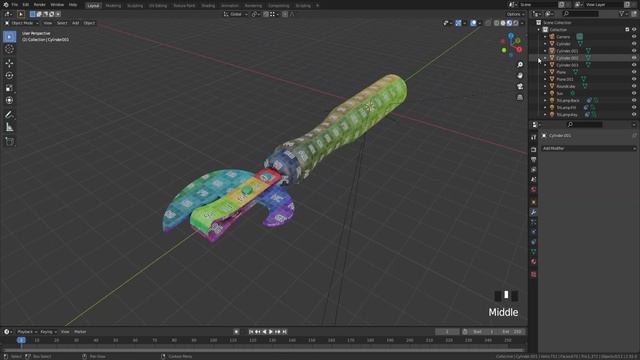640x360 pixels.
Task: Open the Physics properties tab icon
Action: 533,232
